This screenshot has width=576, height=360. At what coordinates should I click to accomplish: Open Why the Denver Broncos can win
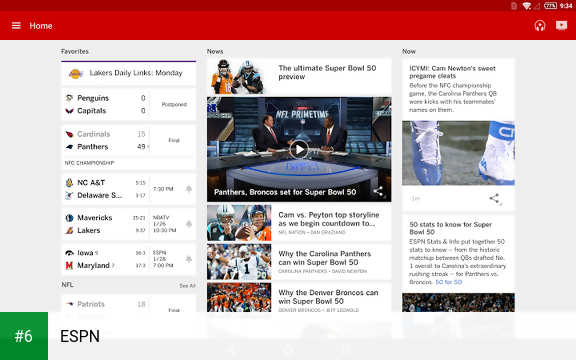(299, 298)
